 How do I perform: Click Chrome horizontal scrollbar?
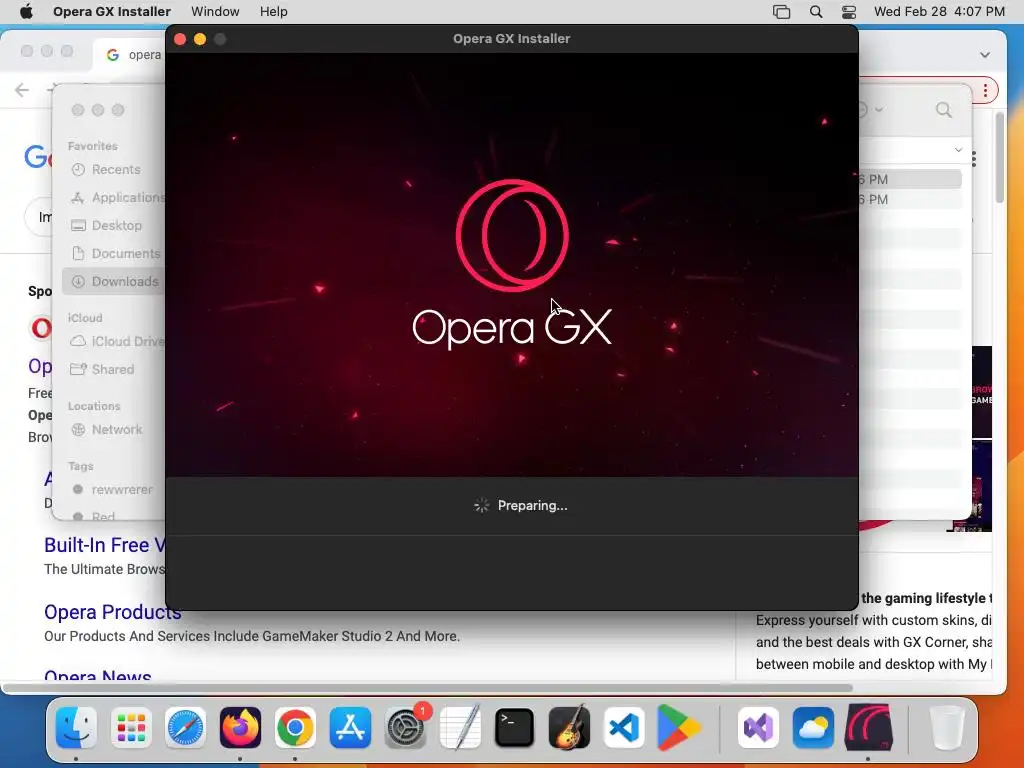pos(428,688)
